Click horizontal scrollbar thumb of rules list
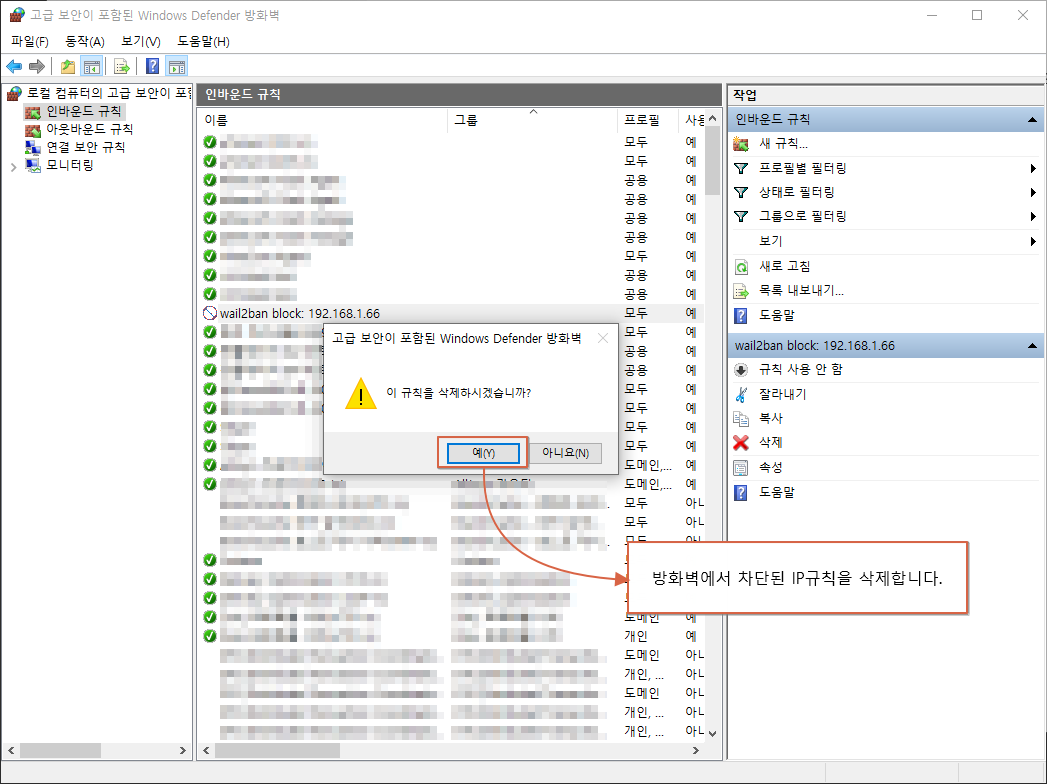1047x784 pixels. tap(277, 751)
